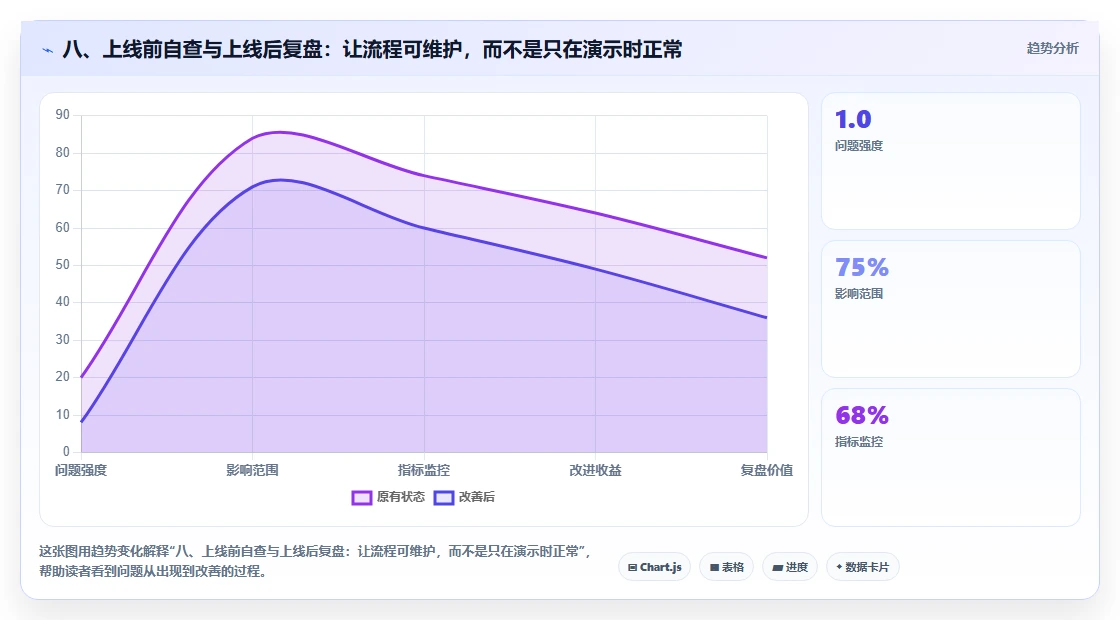Open the 68% 指标监控 stat card
The height and width of the screenshot is (620, 1120).
(x=951, y=457)
